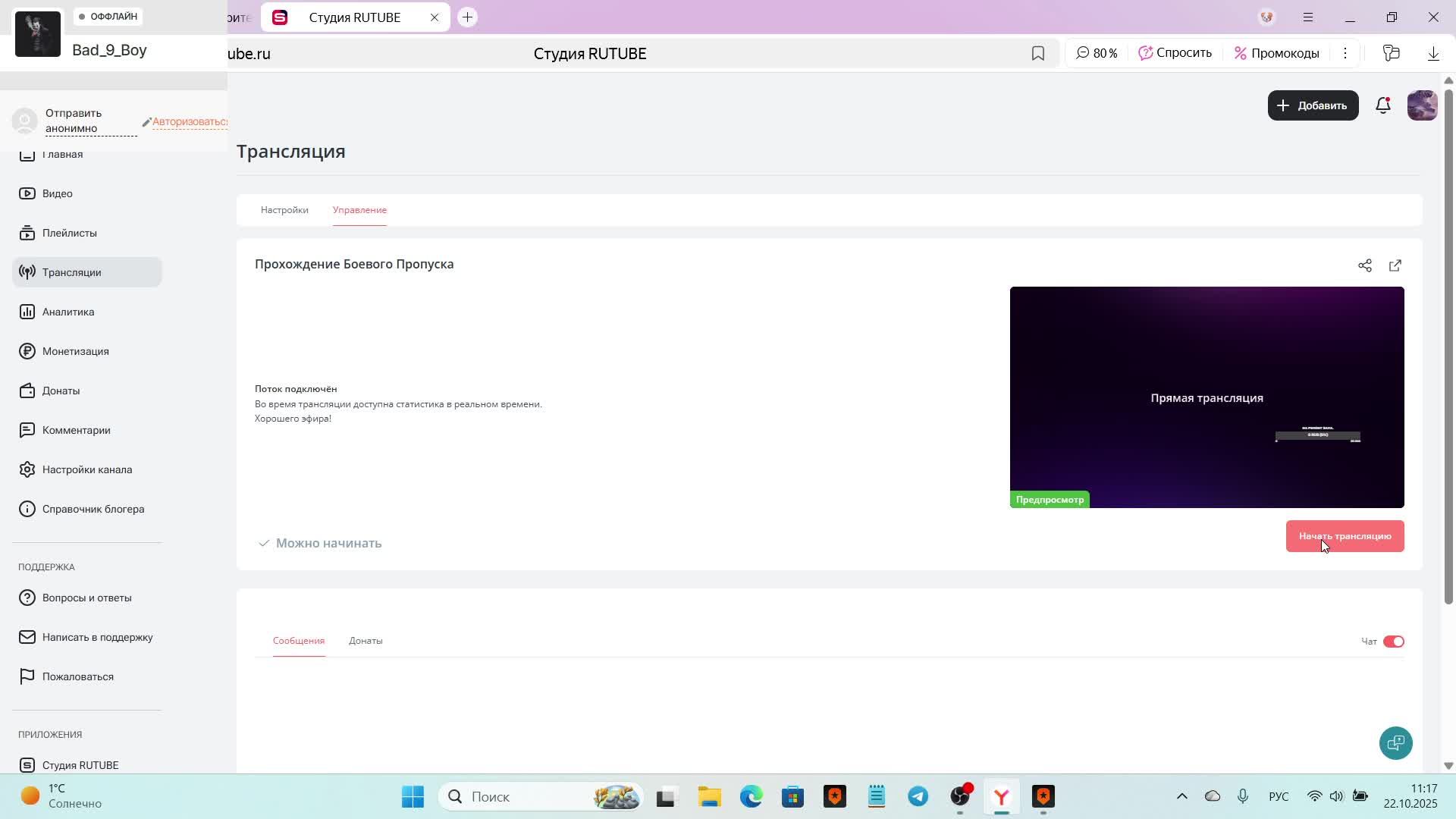The height and width of the screenshot is (819, 1456).
Task: Show hidden tray icons chevron
Action: [x=1181, y=796]
